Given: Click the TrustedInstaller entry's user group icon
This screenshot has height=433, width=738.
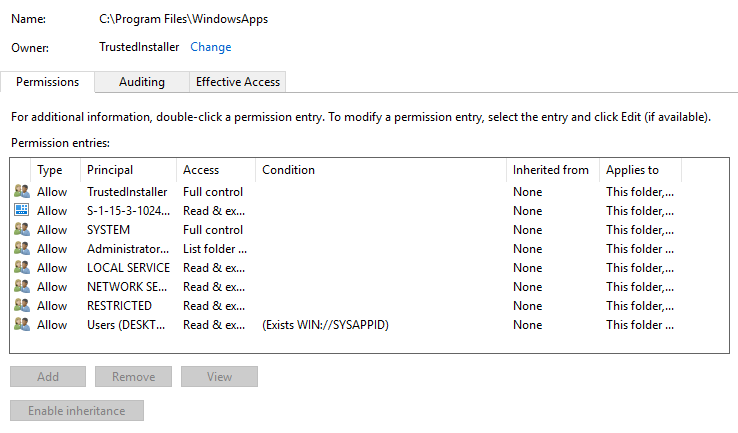Looking at the screenshot, I should 22,192.
